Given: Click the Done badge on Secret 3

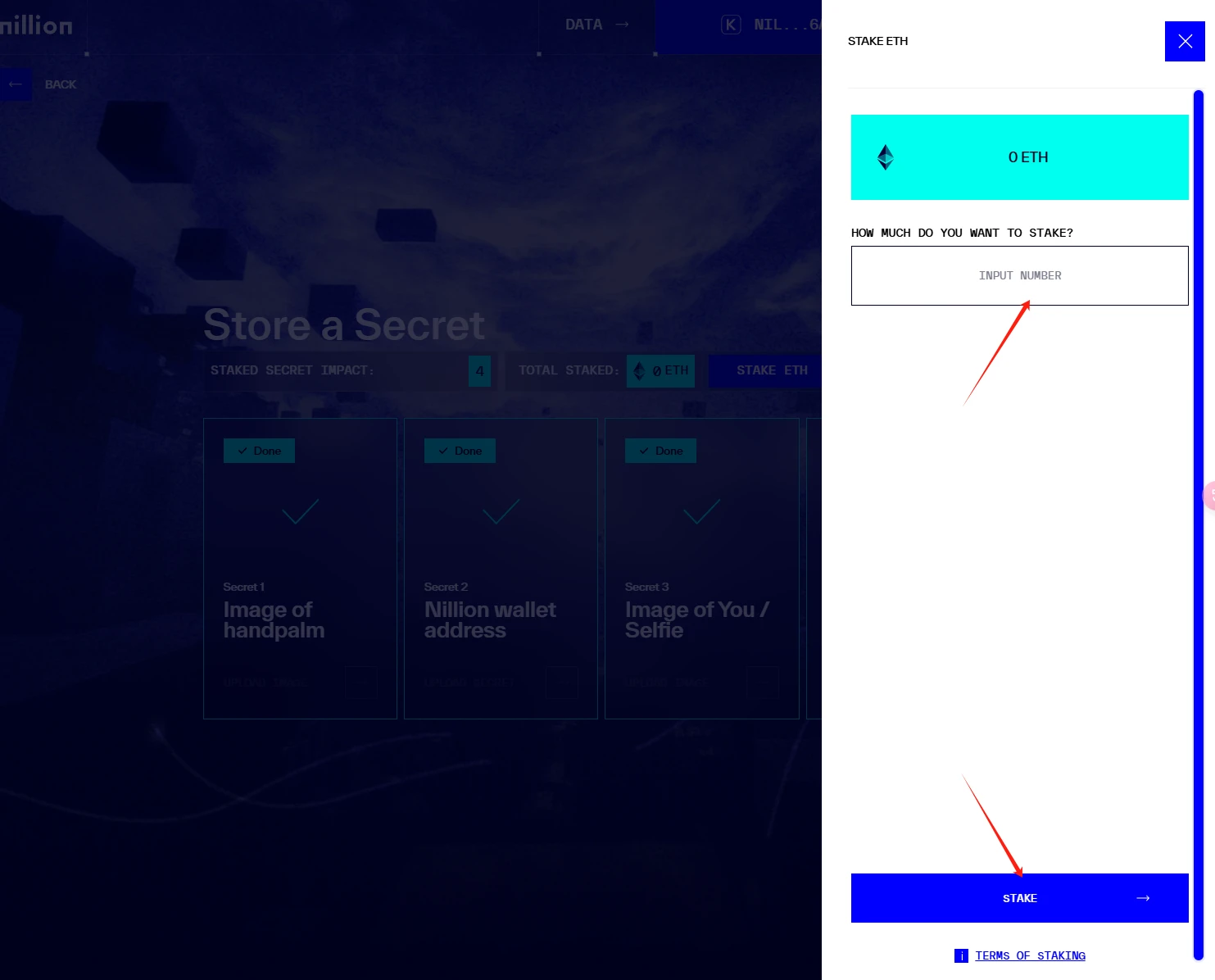Looking at the screenshot, I should point(660,451).
